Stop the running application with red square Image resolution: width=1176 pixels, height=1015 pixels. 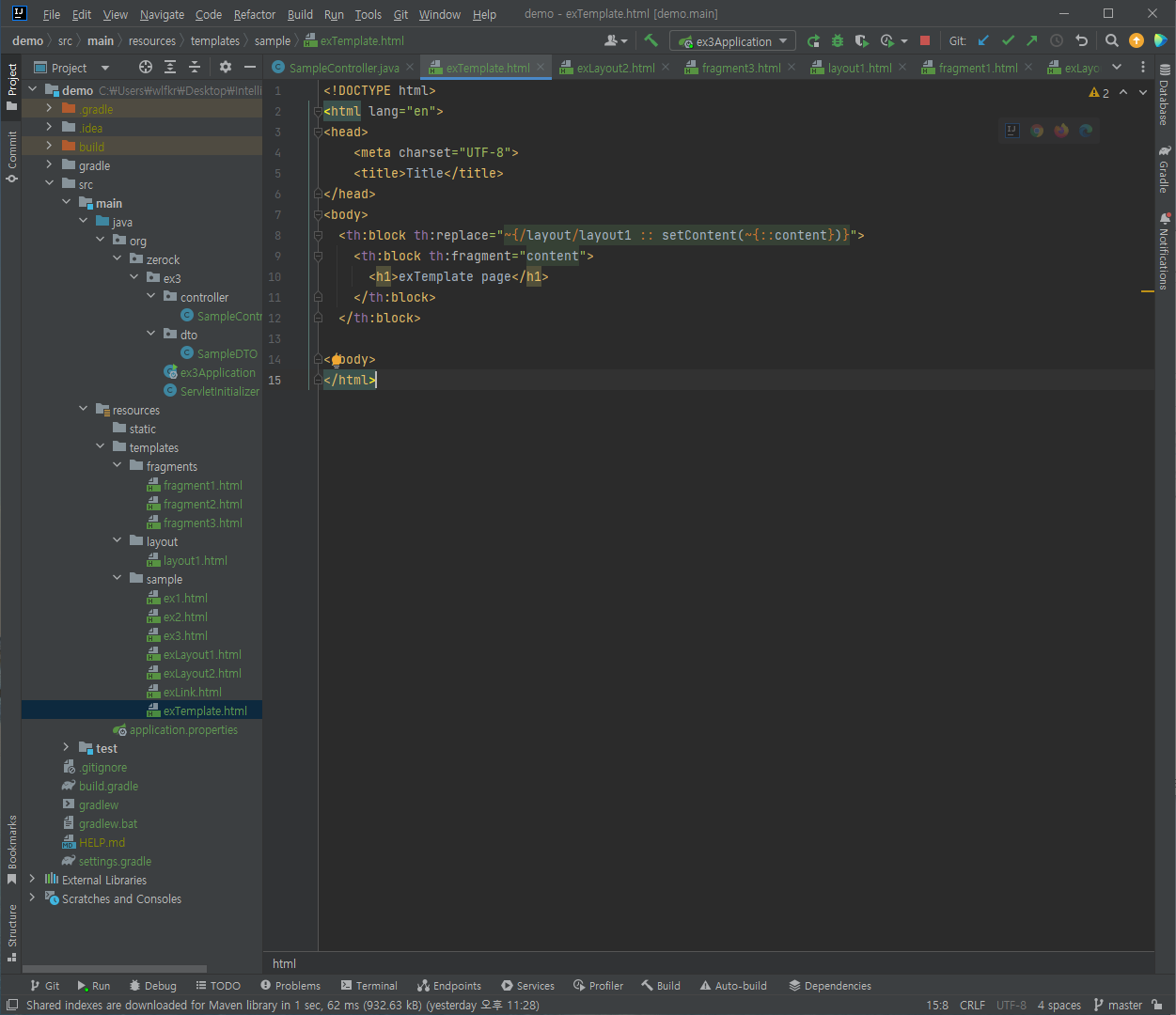point(925,40)
